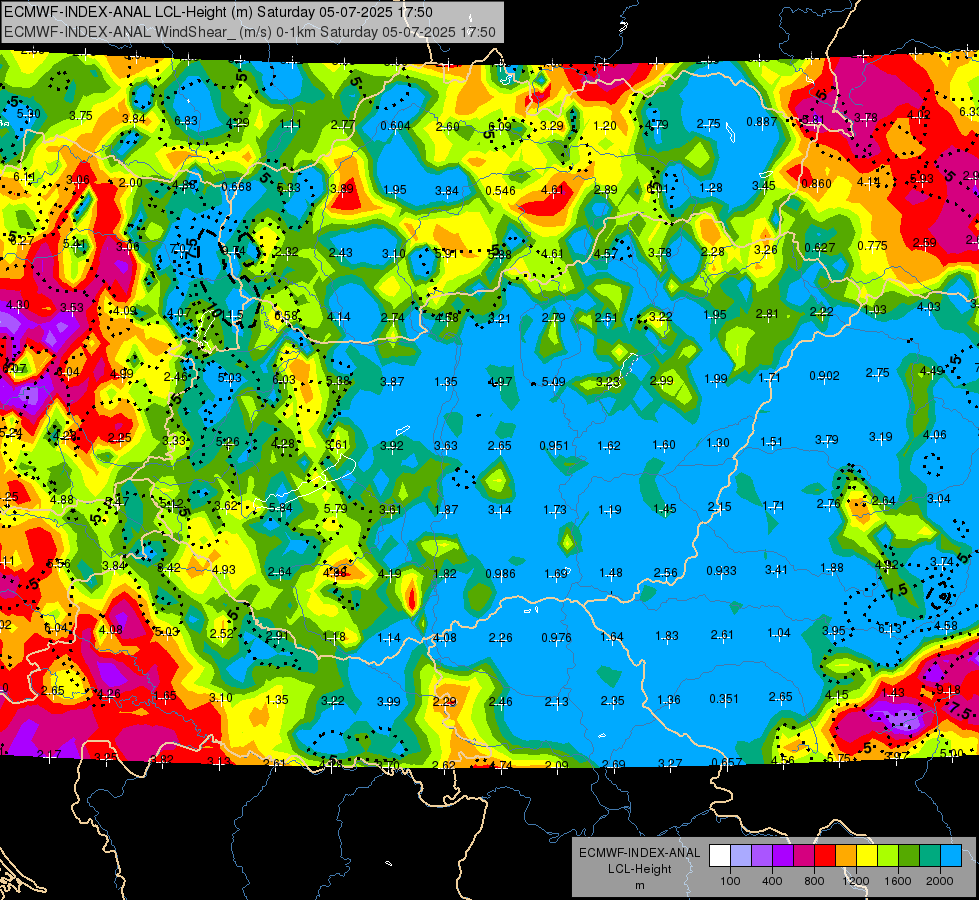Click the wind shear value 5.75

click(838, 758)
